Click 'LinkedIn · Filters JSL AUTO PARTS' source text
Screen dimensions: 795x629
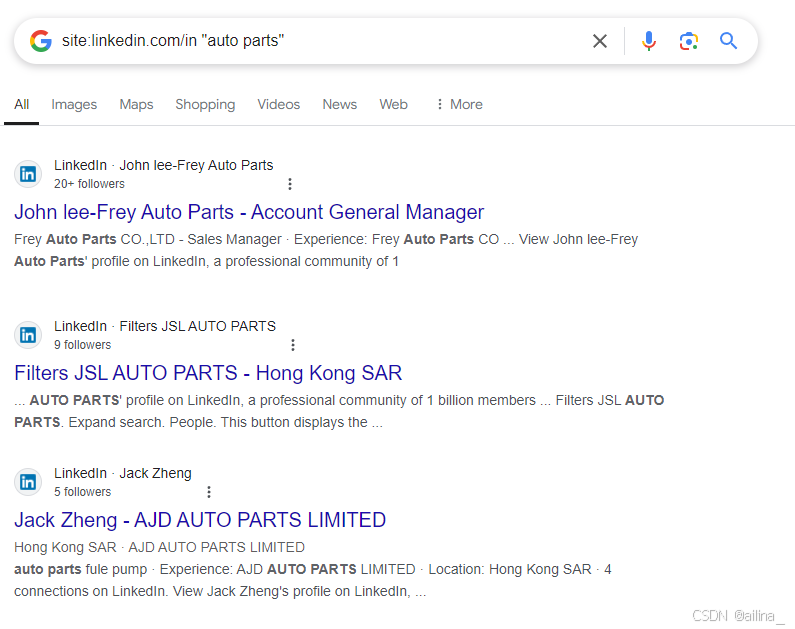[165, 326]
